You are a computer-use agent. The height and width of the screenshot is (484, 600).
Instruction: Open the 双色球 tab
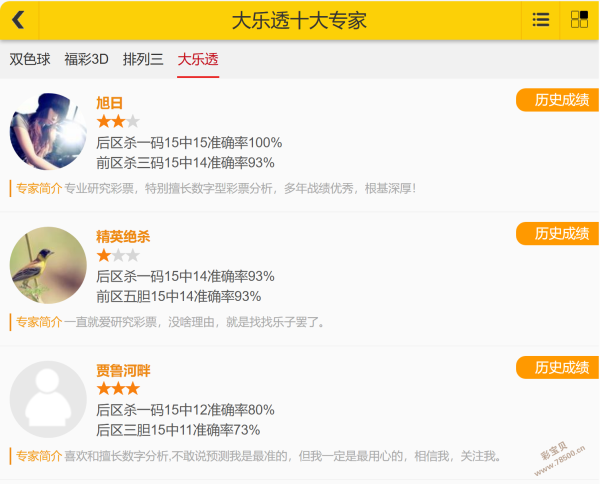point(30,59)
